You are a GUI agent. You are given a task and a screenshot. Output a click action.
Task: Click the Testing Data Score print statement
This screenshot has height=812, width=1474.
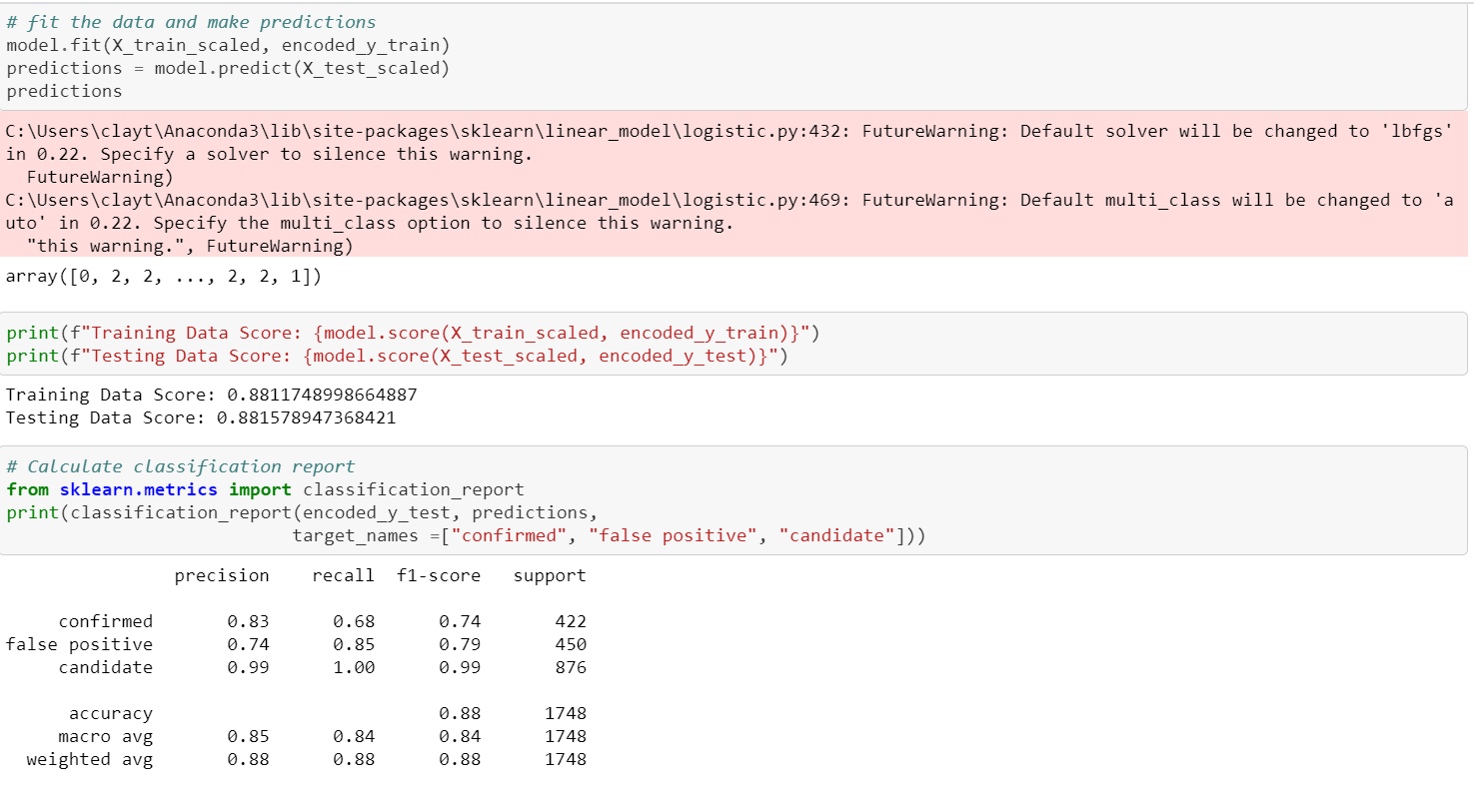[397, 356]
